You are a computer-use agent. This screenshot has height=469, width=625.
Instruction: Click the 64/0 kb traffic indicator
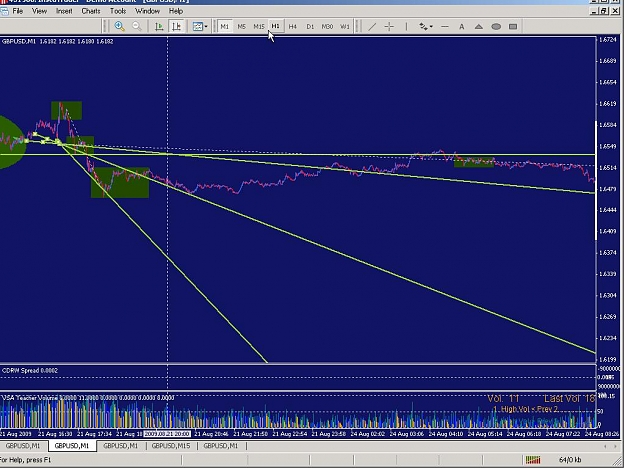pyautogui.click(x=570, y=460)
